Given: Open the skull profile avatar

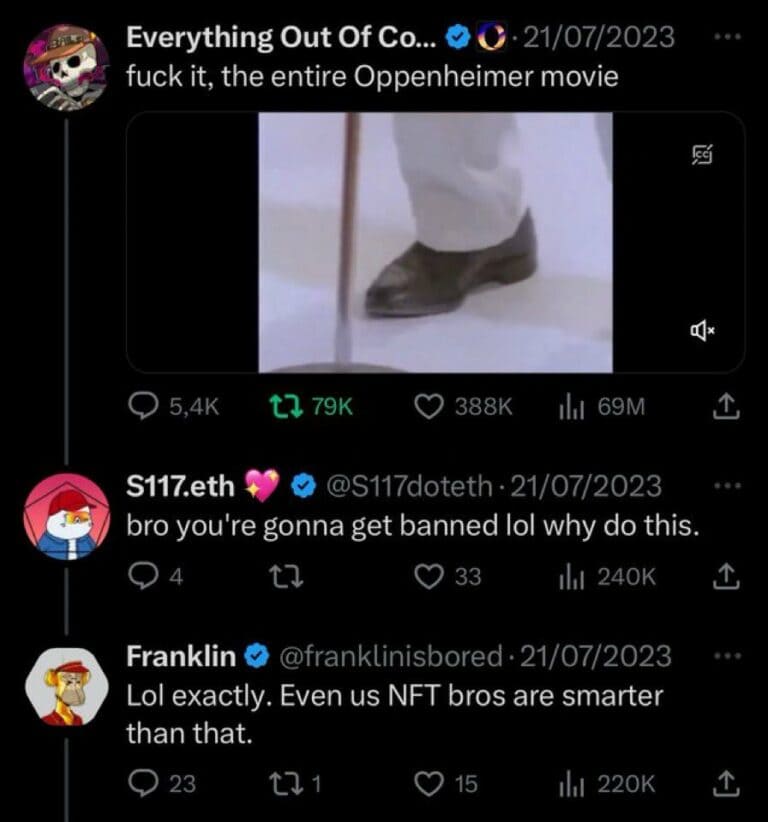Looking at the screenshot, I should click(x=66, y=65).
